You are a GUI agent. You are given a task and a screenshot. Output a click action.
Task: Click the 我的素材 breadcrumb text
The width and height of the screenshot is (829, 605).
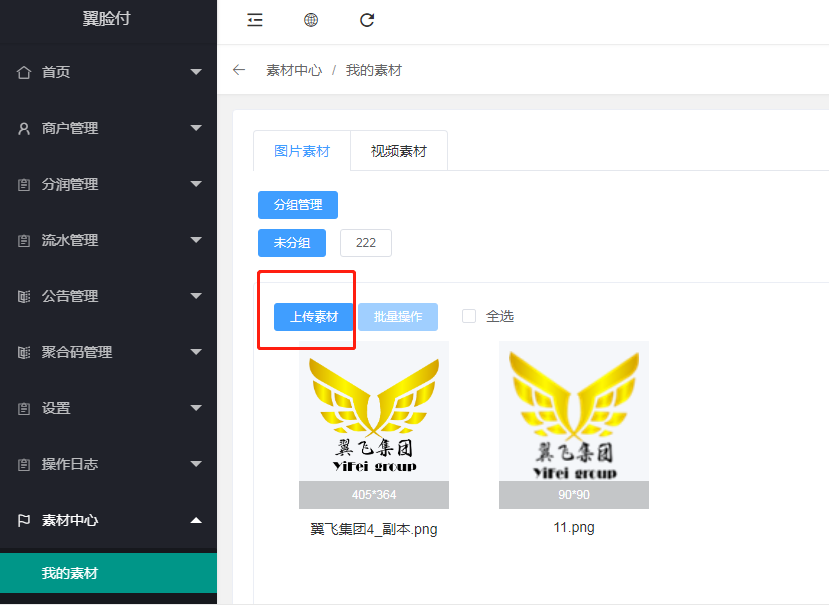pyautogui.click(x=374, y=70)
